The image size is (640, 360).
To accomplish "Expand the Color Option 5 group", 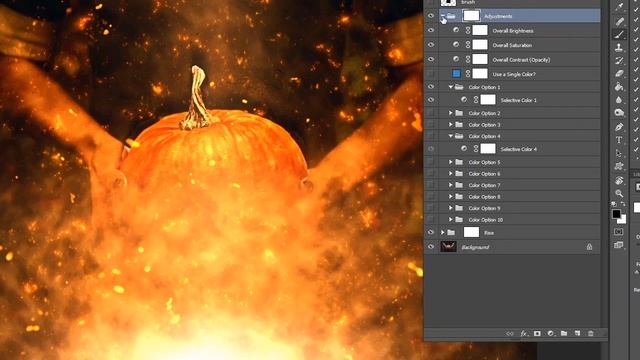I will point(451,162).
